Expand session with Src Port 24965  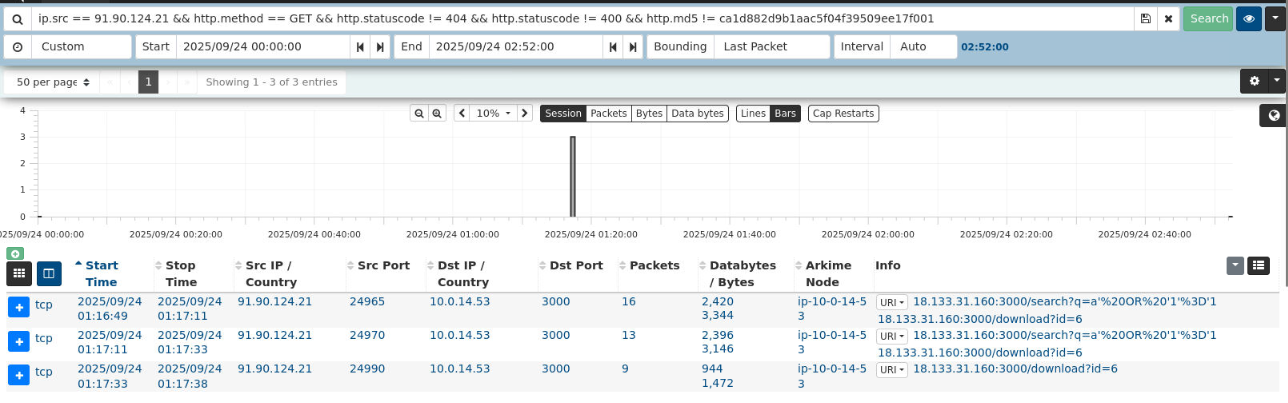18,308
